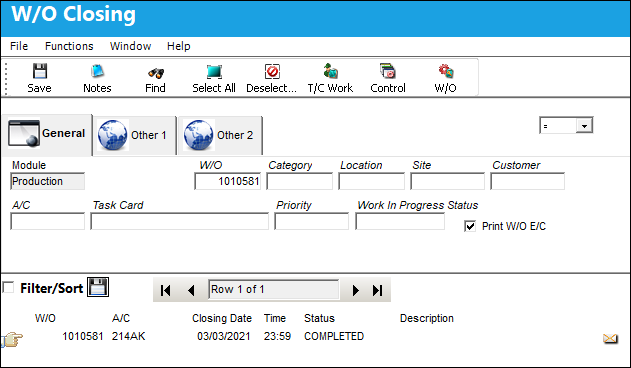Click closing date 03/03/2021 cell

[x=224, y=336]
